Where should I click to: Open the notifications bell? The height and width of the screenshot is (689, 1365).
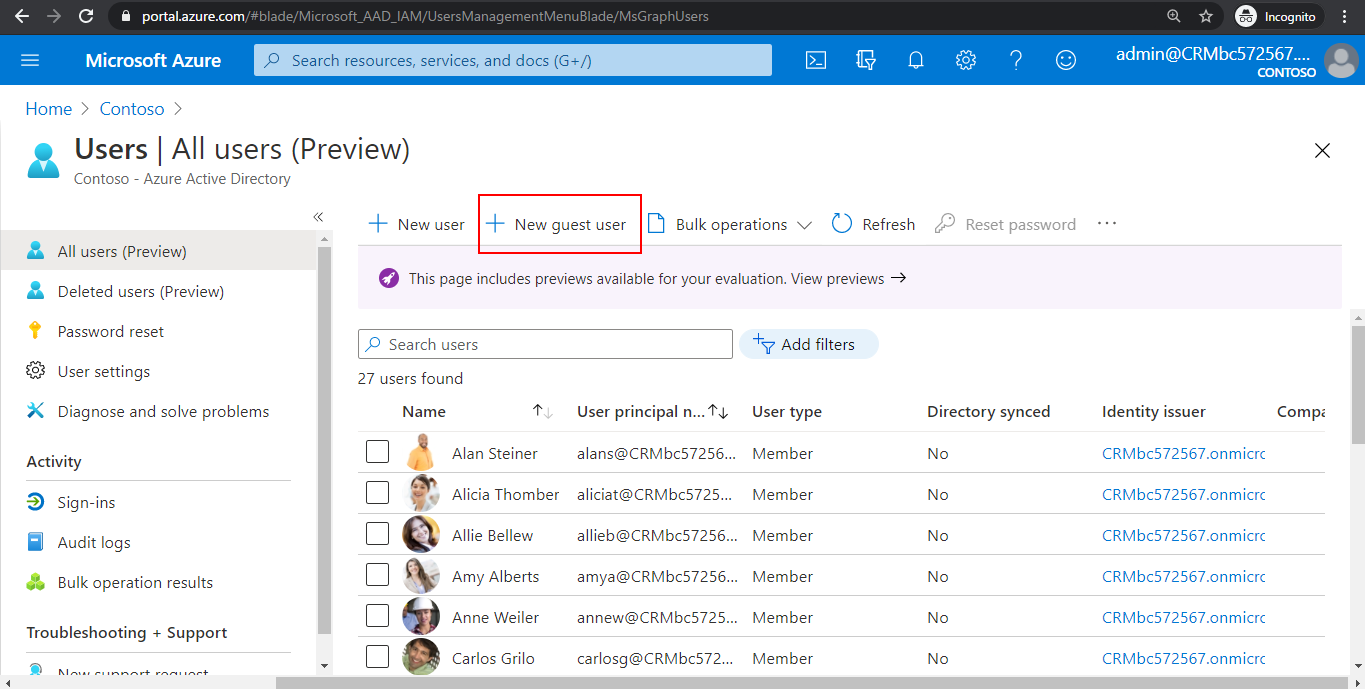click(915, 60)
